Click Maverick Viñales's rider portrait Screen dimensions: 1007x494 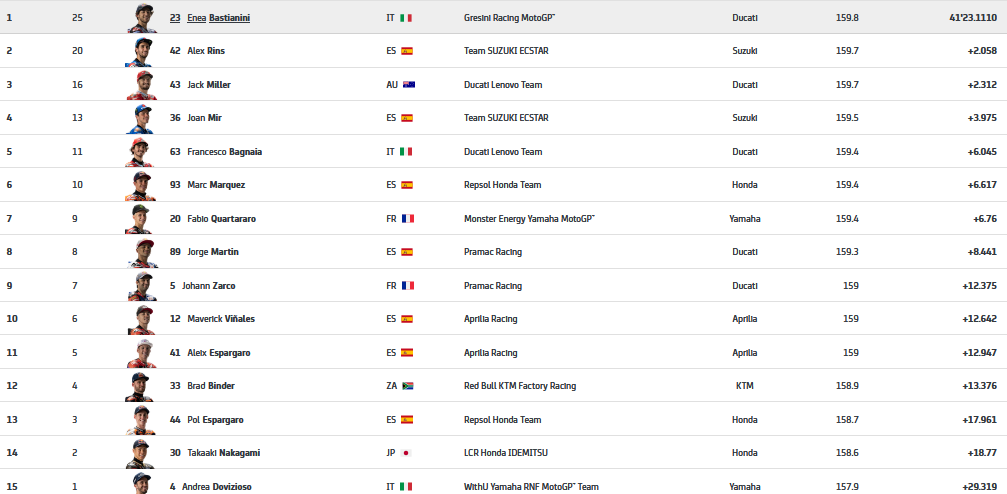pos(141,319)
